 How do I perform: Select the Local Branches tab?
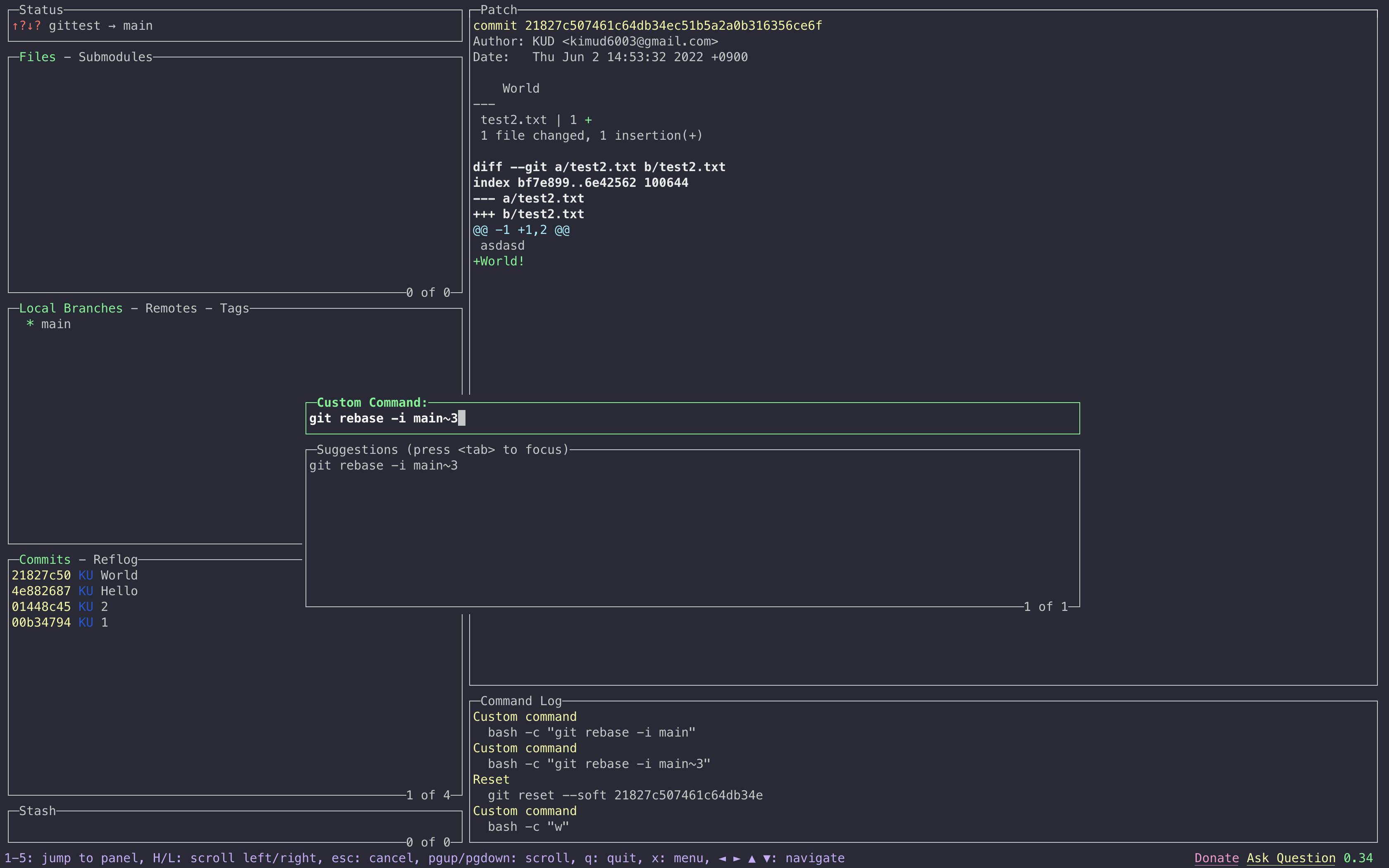tap(71, 308)
